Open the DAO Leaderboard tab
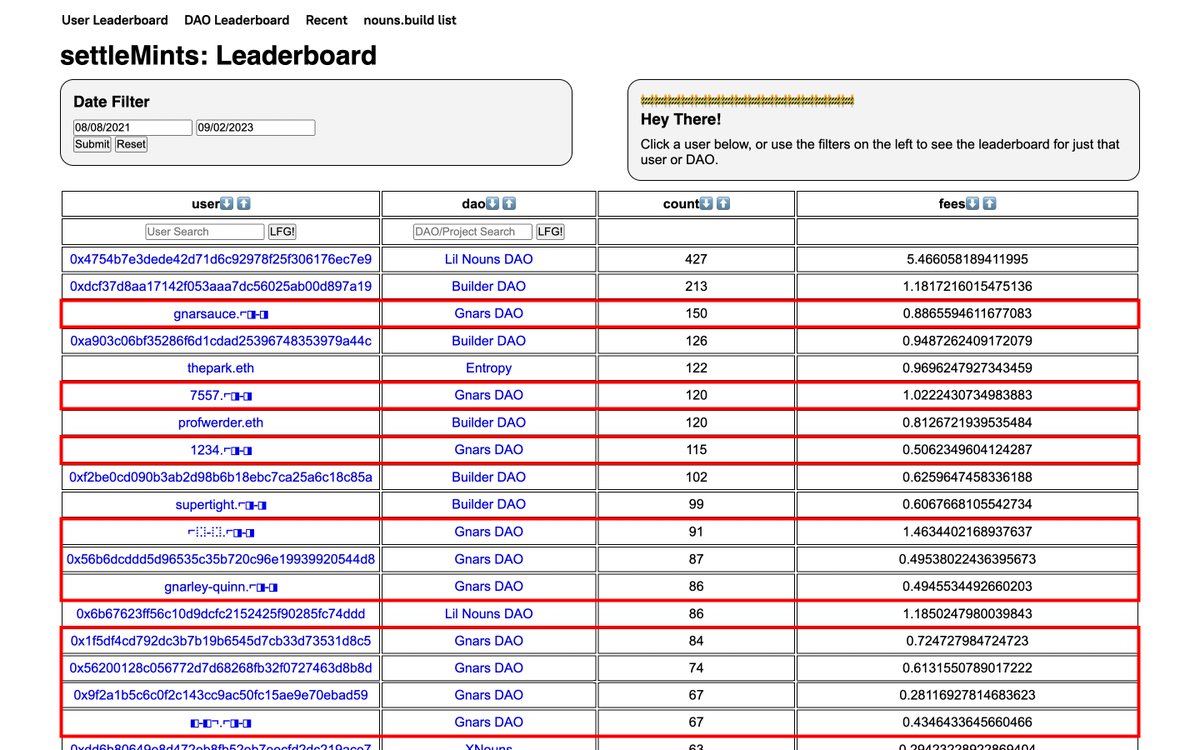 tap(237, 20)
